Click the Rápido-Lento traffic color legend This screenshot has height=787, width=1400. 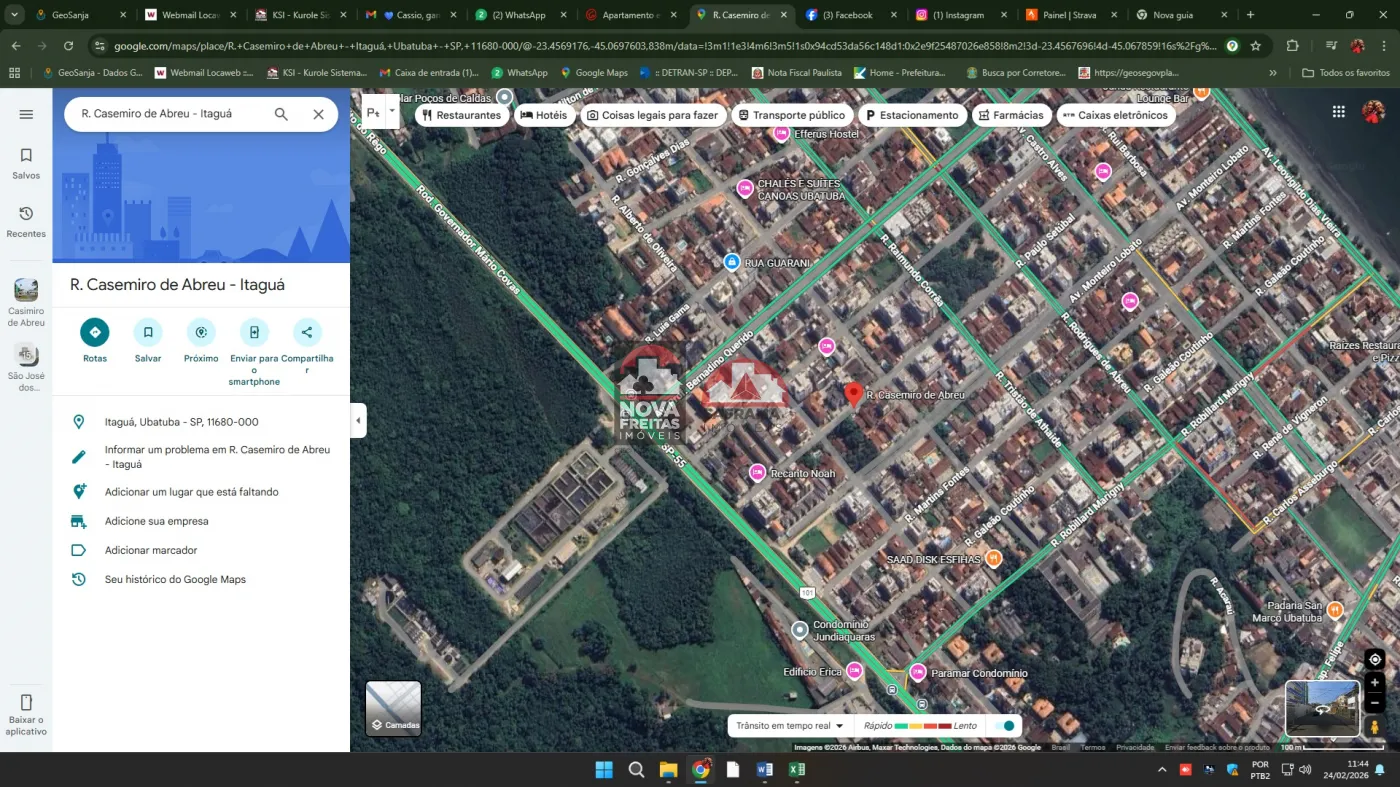click(x=922, y=725)
